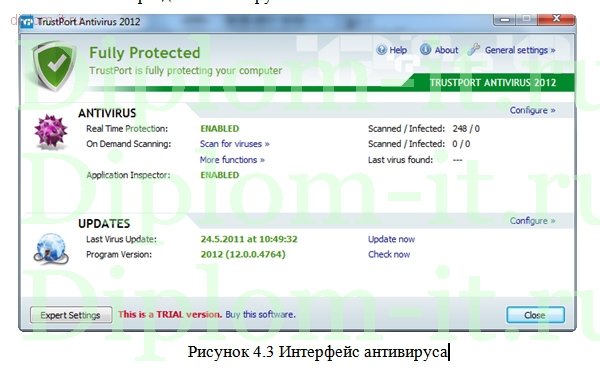Viewport: 600px width, 371px height.
Task: Click the General settings wrench icon
Action: click(x=474, y=49)
